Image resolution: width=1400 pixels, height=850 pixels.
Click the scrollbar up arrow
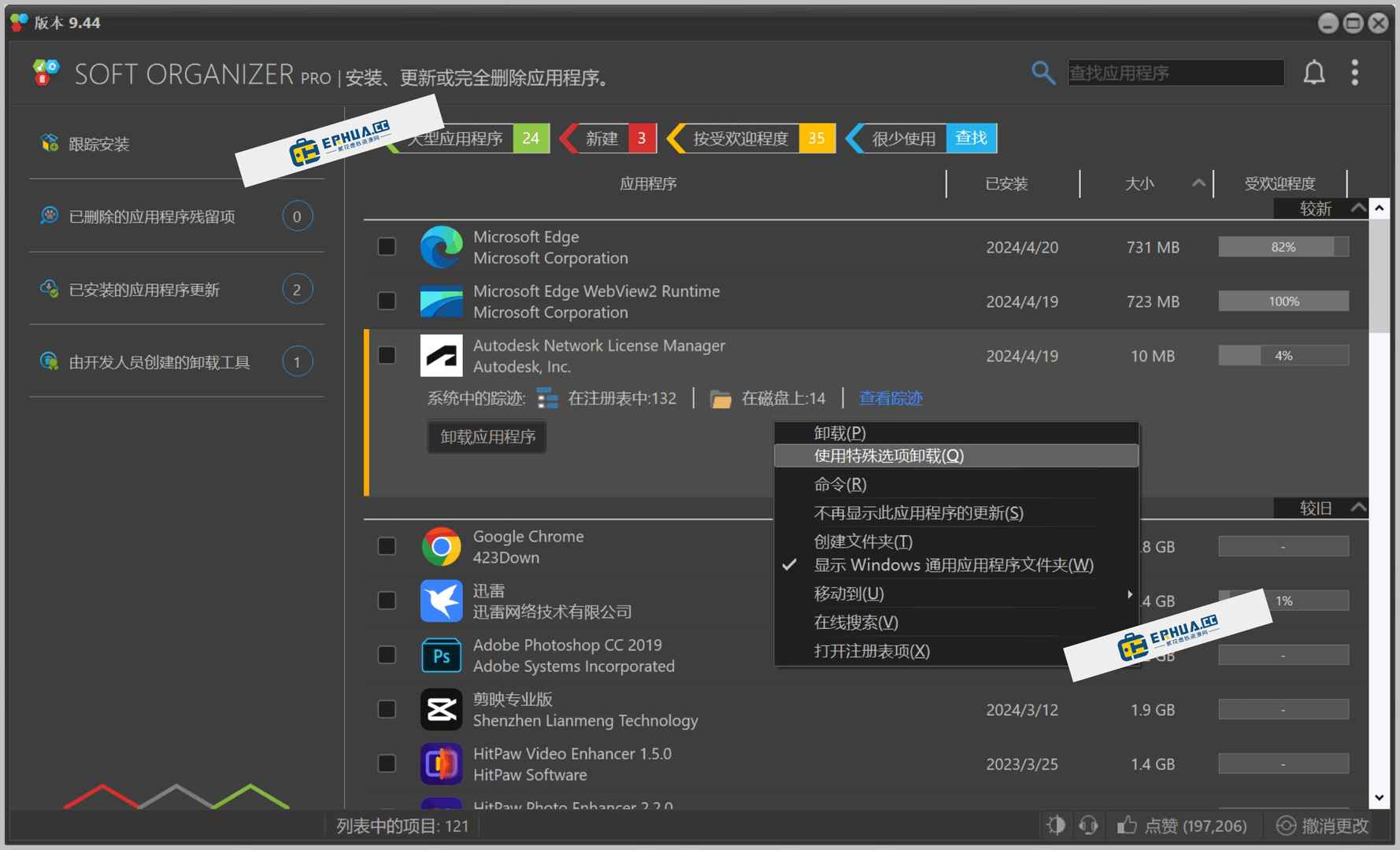pos(1379,209)
